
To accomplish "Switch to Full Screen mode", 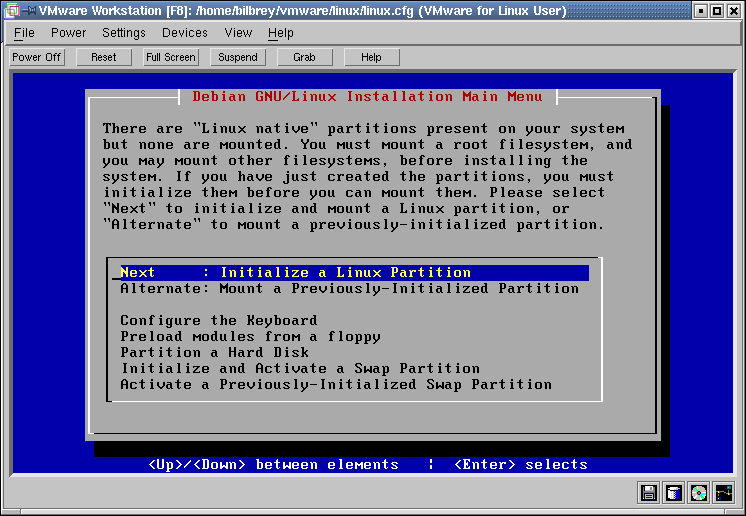I will [x=170, y=57].
